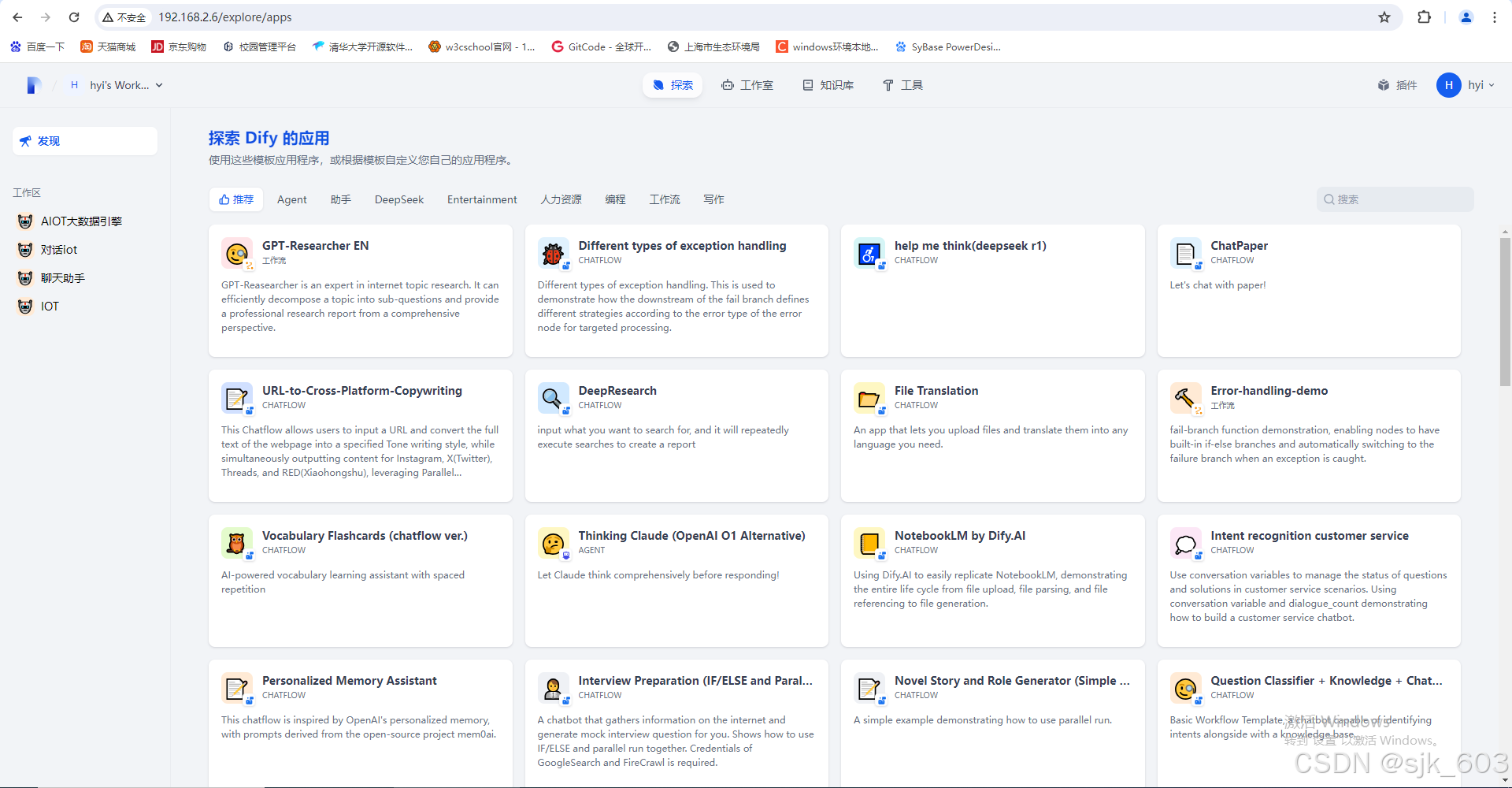Open the 校园管理平台 bookmark

pyautogui.click(x=259, y=46)
